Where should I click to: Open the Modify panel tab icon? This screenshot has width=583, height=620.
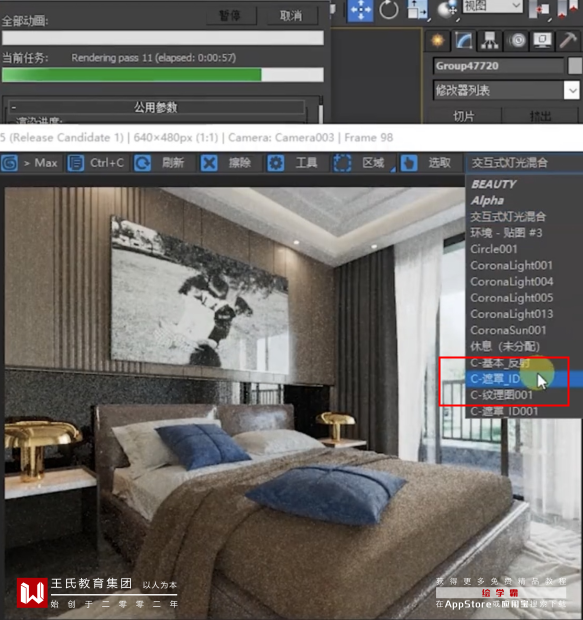(464, 40)
